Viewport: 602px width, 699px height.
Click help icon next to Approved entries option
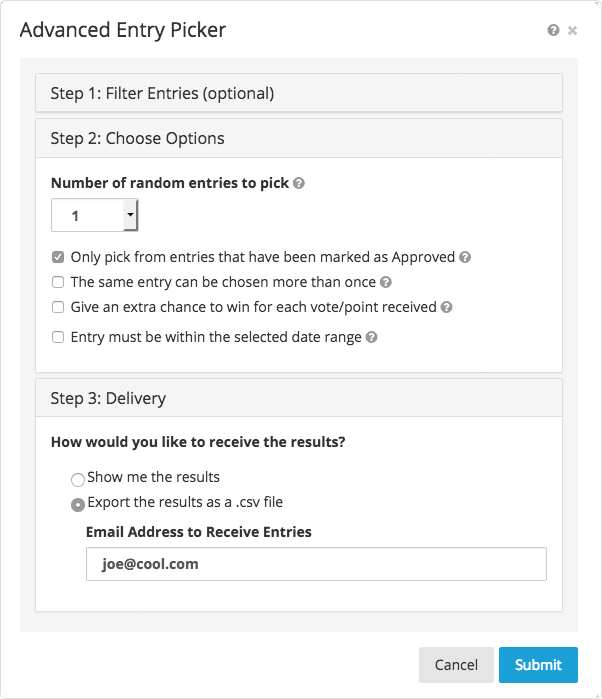pos(465,257)
